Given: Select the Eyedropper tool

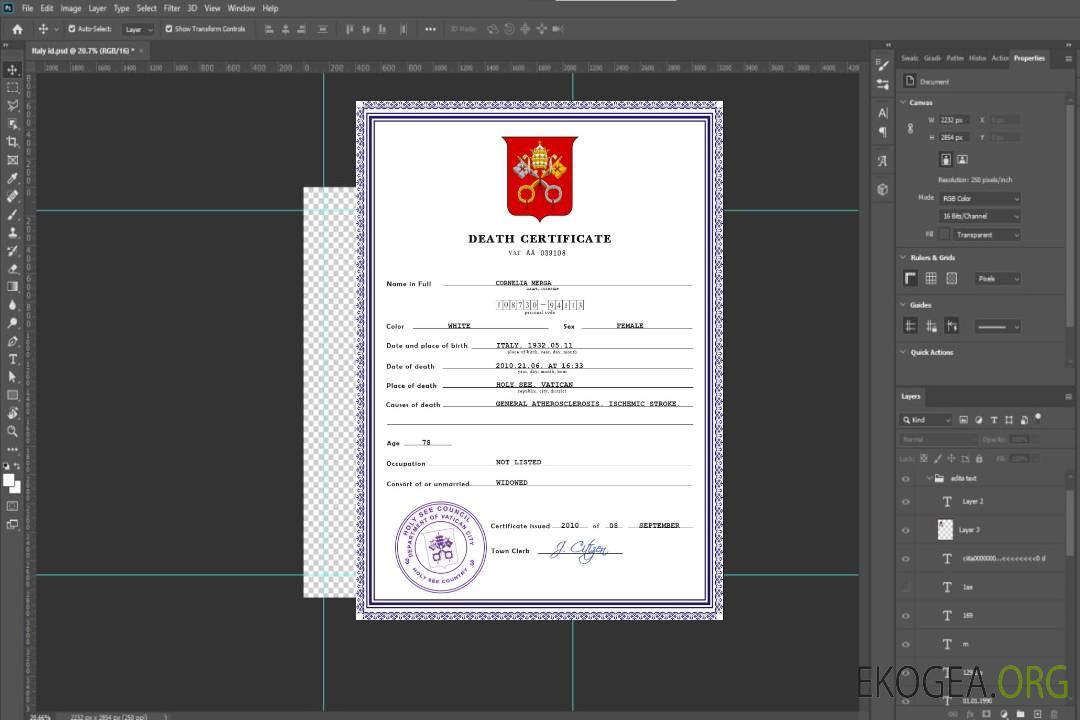Looking at the screenshot, I should click(12, 178).
